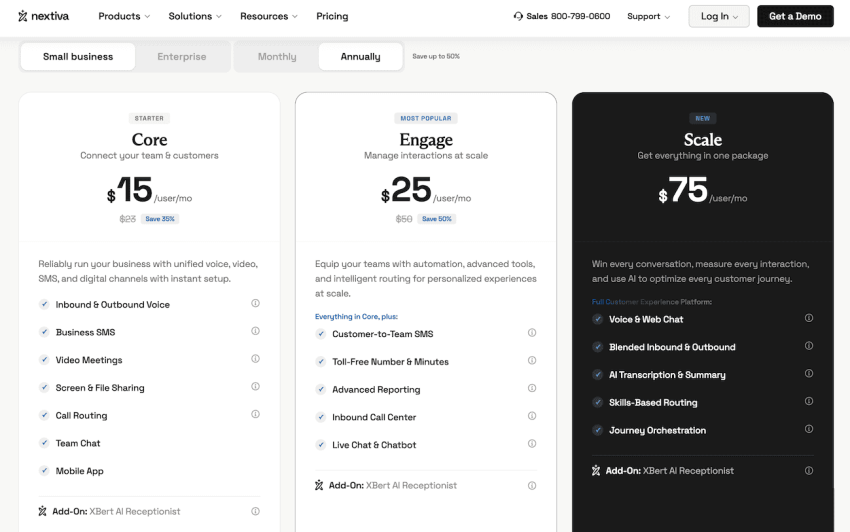Show info for Voice & Web Chat
This screenshot has height=532, width=850.
tap(809, 318)
